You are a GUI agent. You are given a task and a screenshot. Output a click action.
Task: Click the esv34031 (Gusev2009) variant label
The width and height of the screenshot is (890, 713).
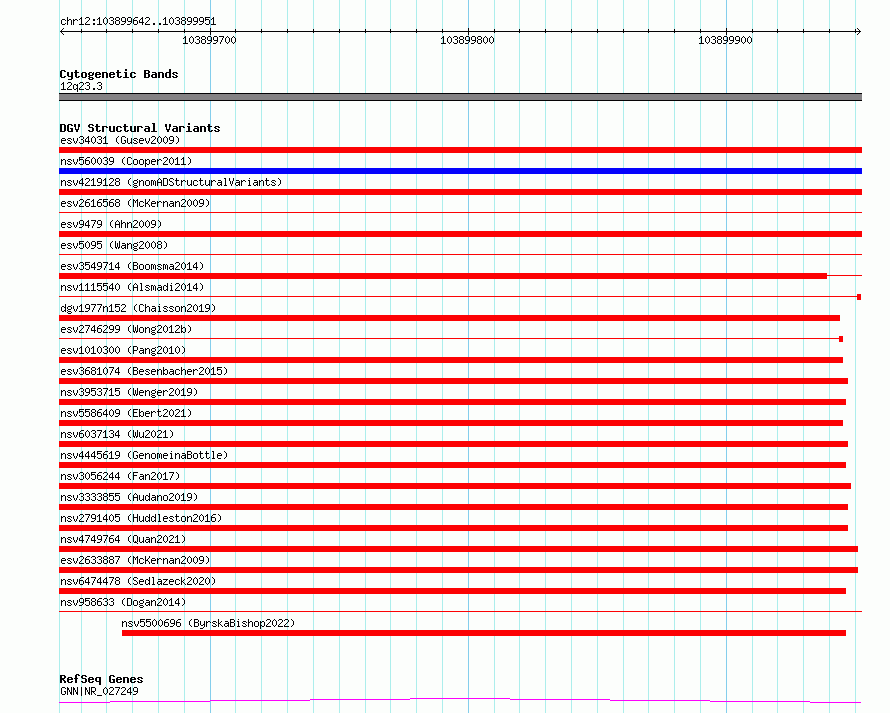tap(120, 140)
